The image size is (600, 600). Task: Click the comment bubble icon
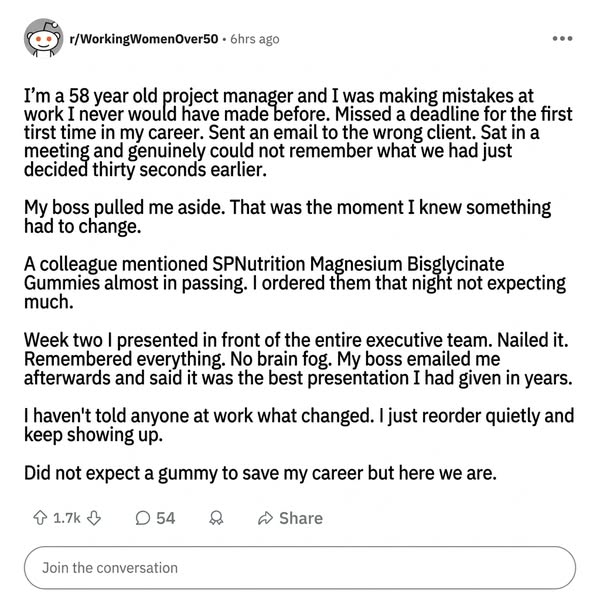143,518
